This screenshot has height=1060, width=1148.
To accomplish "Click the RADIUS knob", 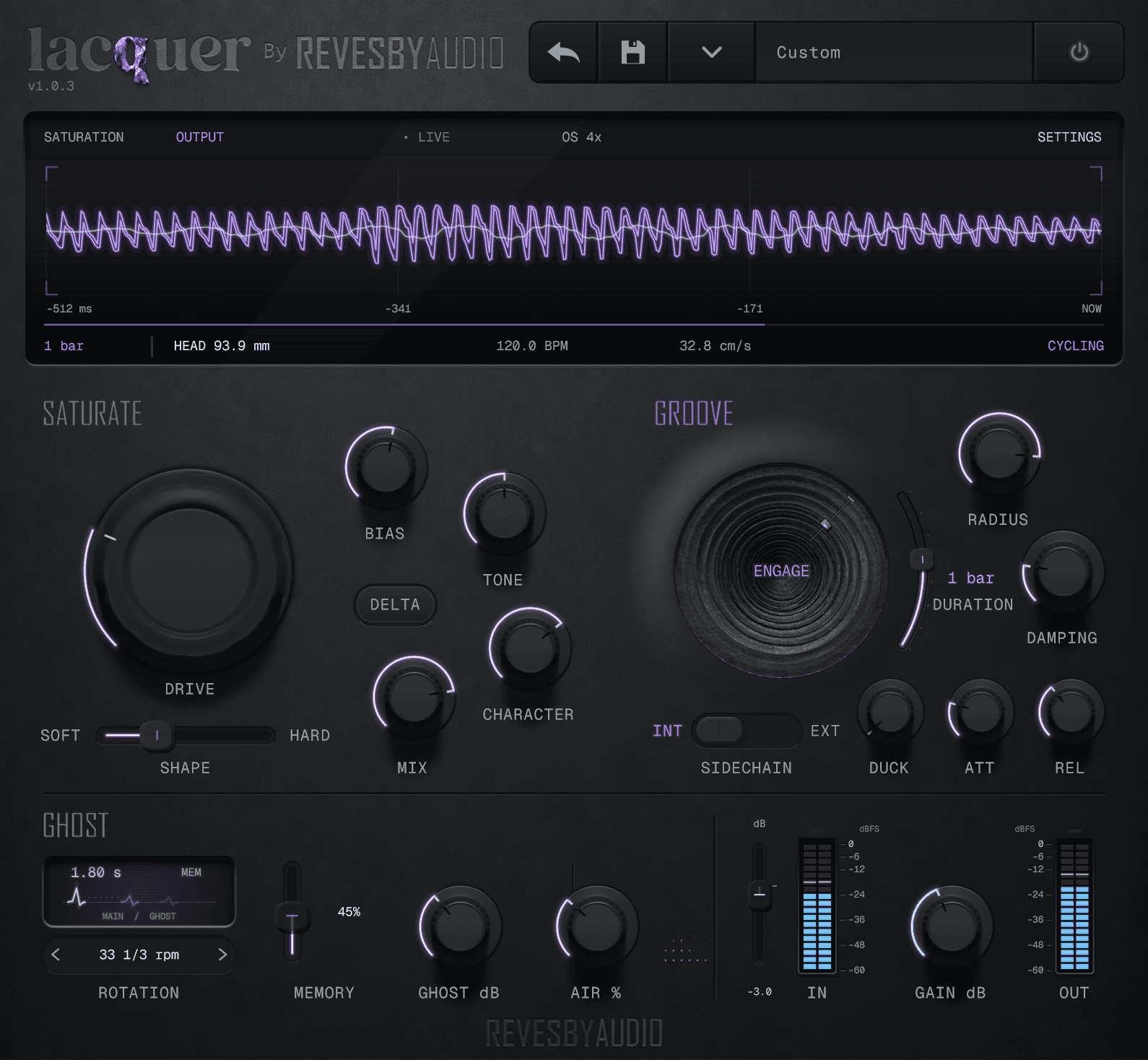I will (999, 453).
